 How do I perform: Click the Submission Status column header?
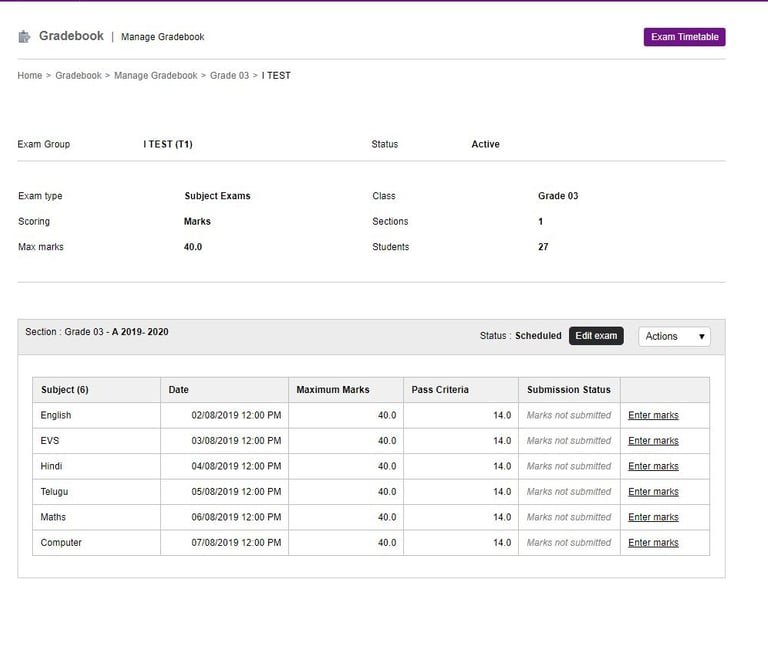point(569,390)
